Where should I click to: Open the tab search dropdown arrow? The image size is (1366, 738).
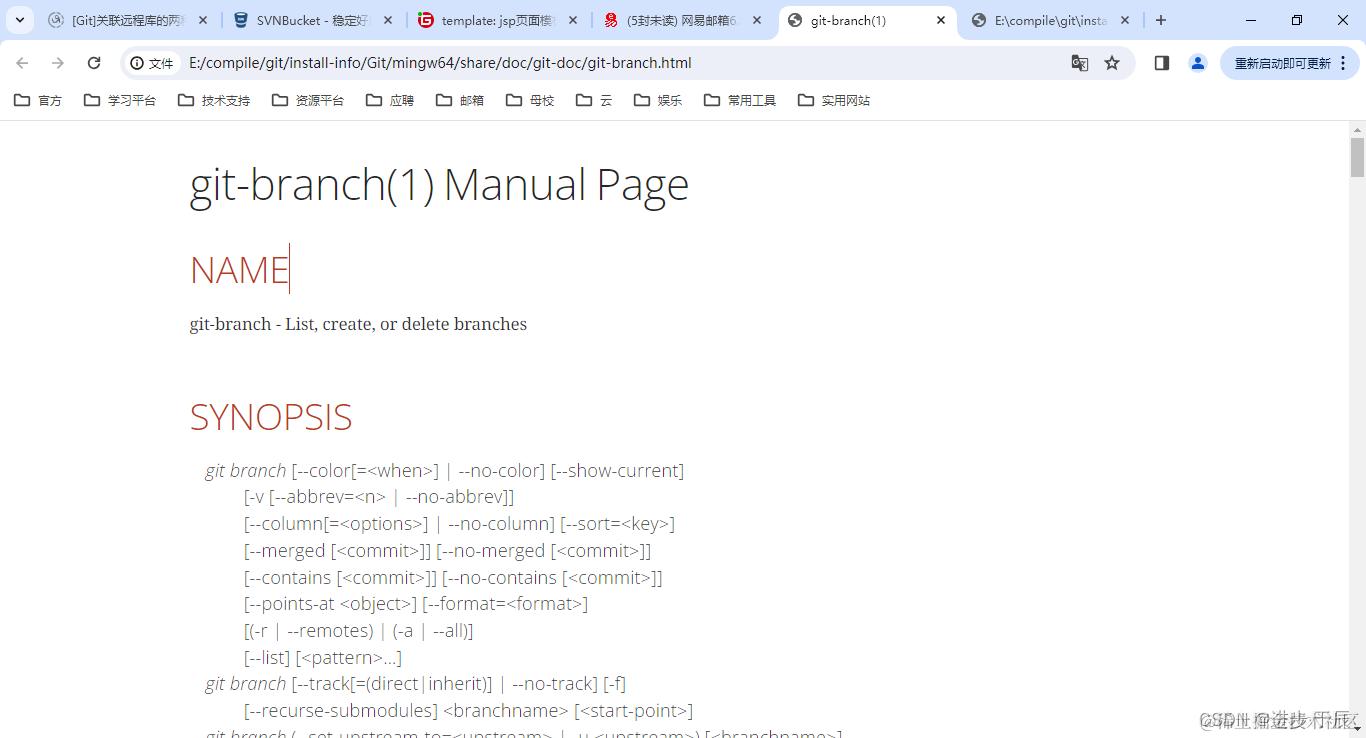(20, 20)
